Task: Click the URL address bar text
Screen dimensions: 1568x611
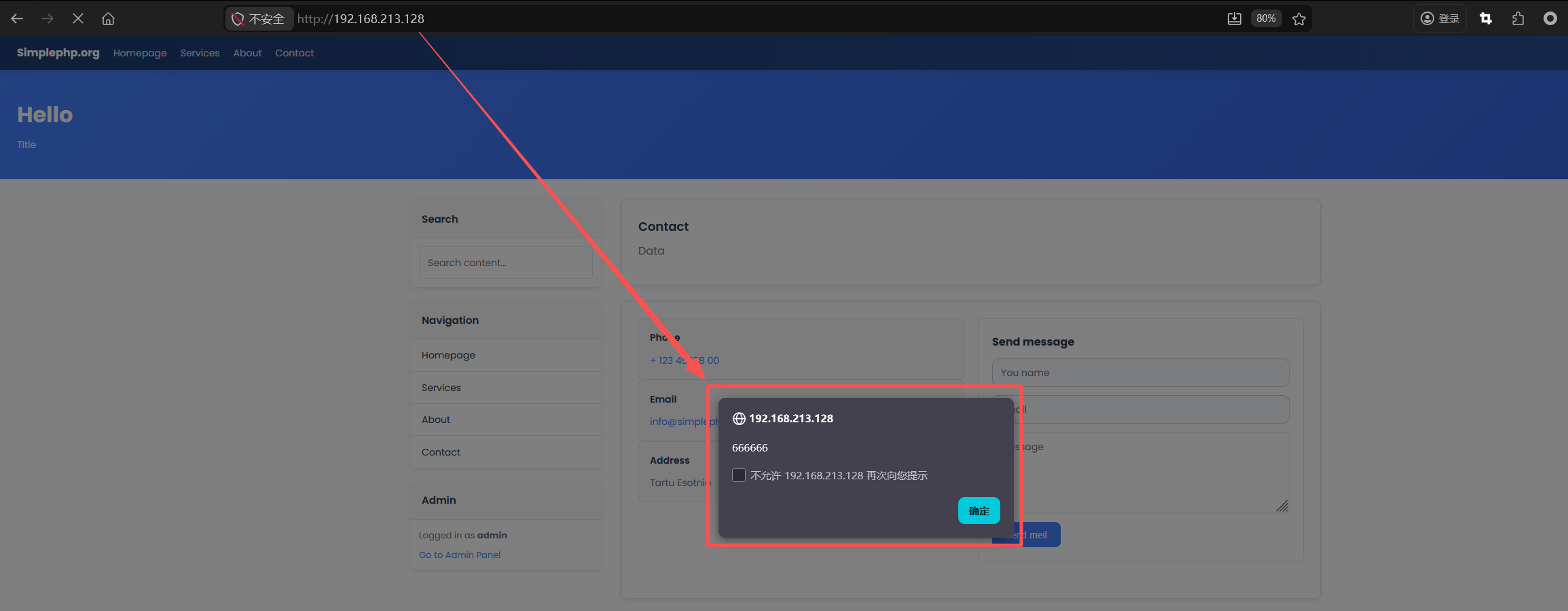Action: (x=361, y=19)
